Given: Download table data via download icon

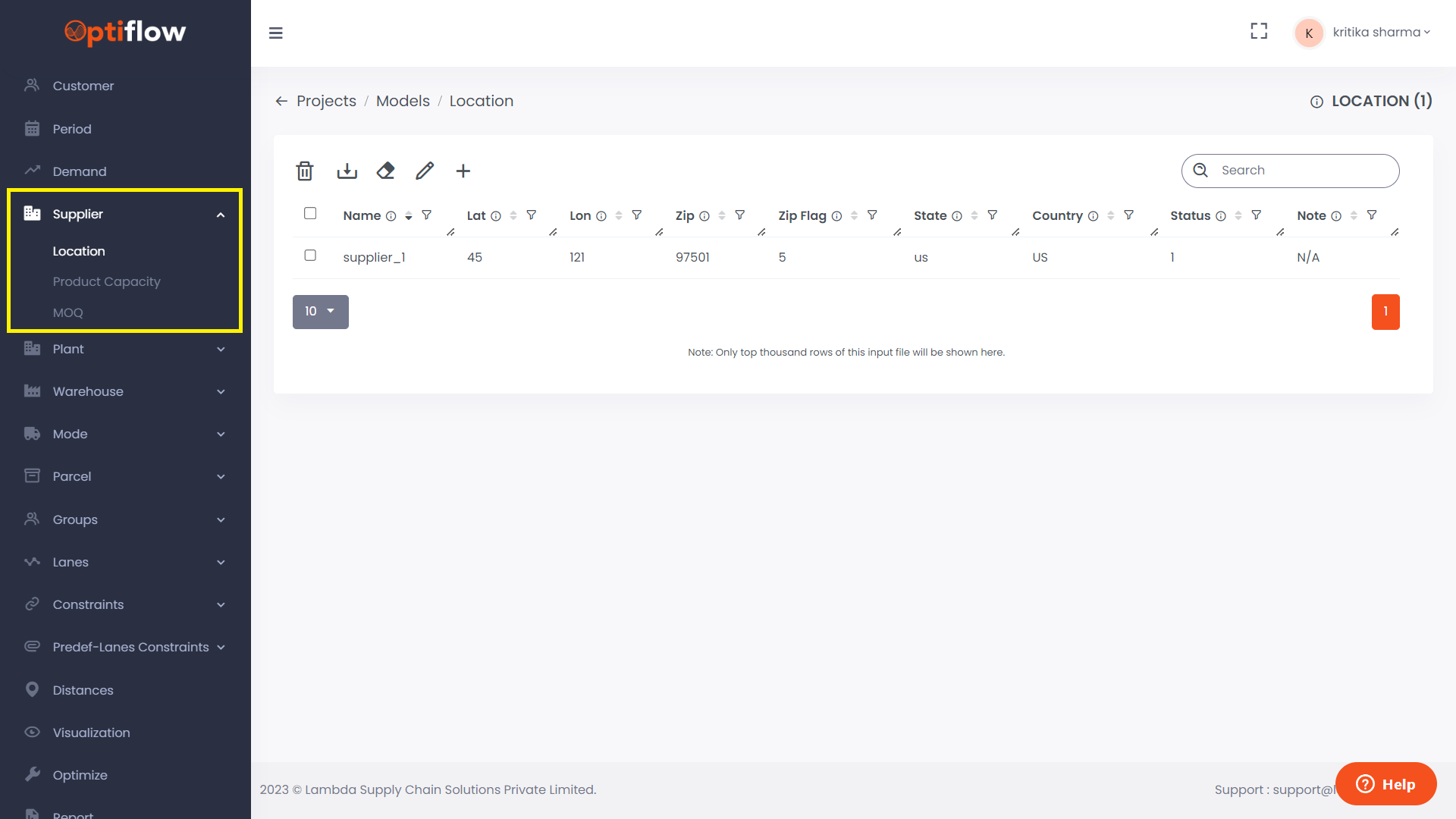Looking at the screenshot, I should [347, 171].
